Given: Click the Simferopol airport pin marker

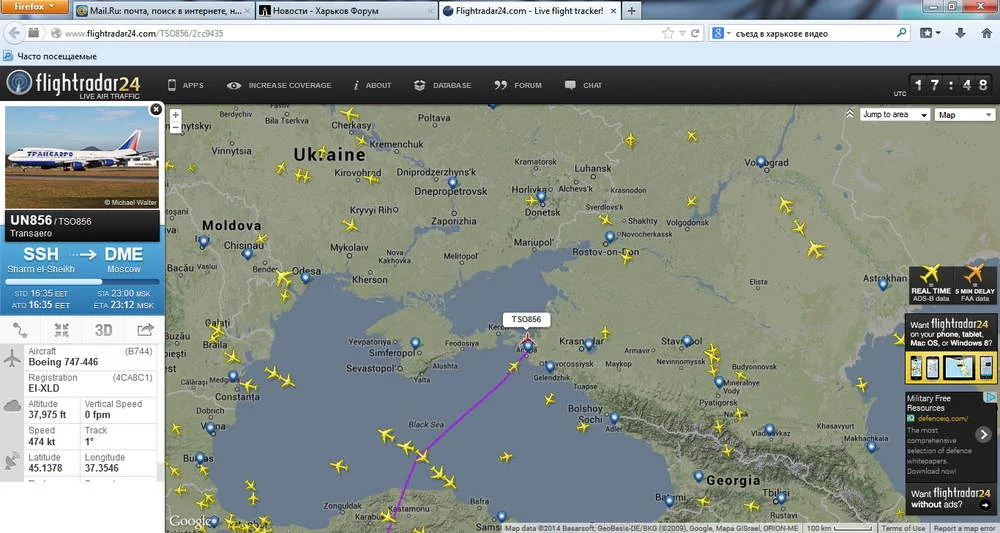Looking at the screenshot, I should point(415,343).
